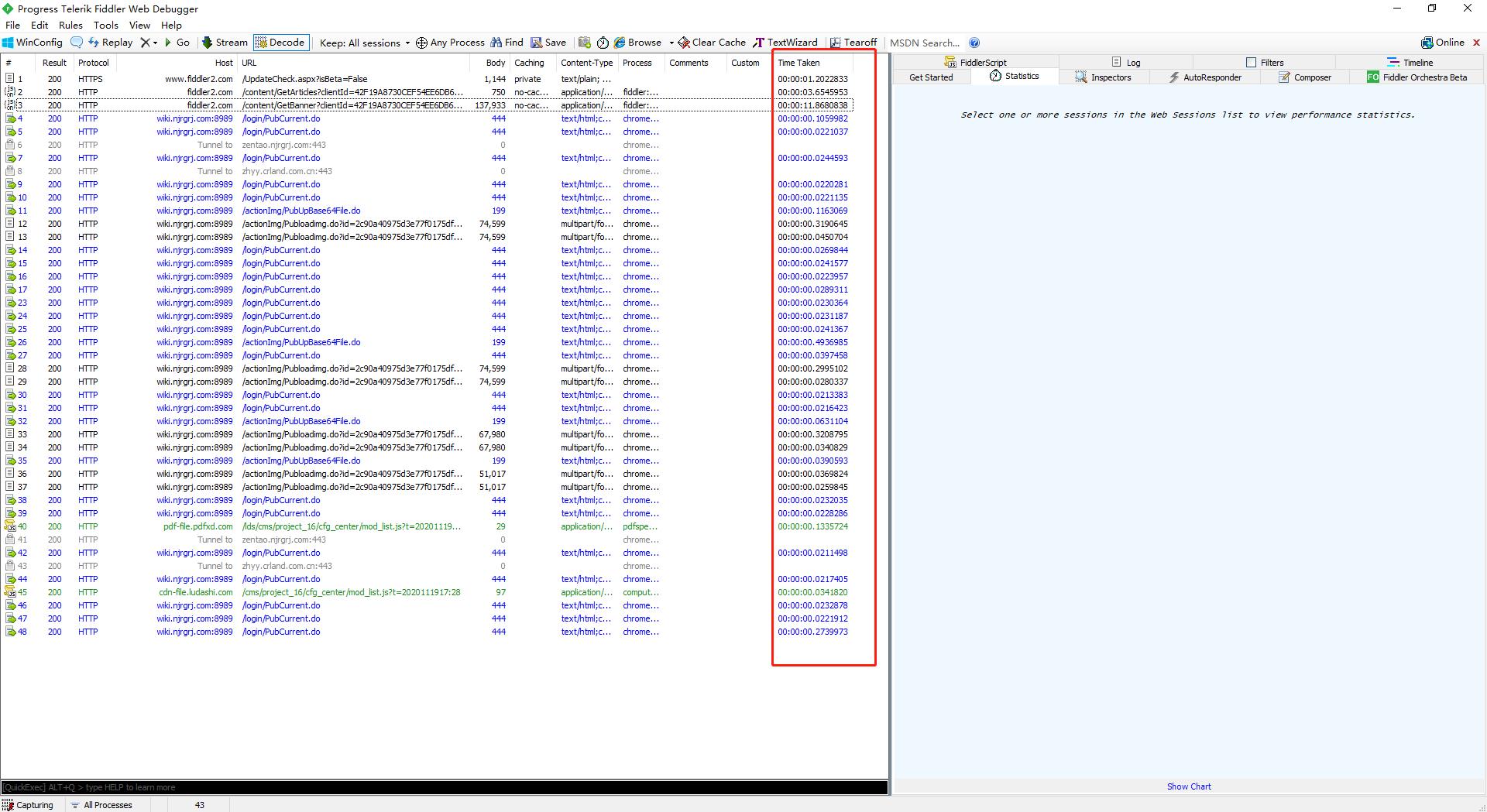This screenshot has height=812, width=1487.
Task: Click the QuickExec command box
Action: click(x=445, y=787)
